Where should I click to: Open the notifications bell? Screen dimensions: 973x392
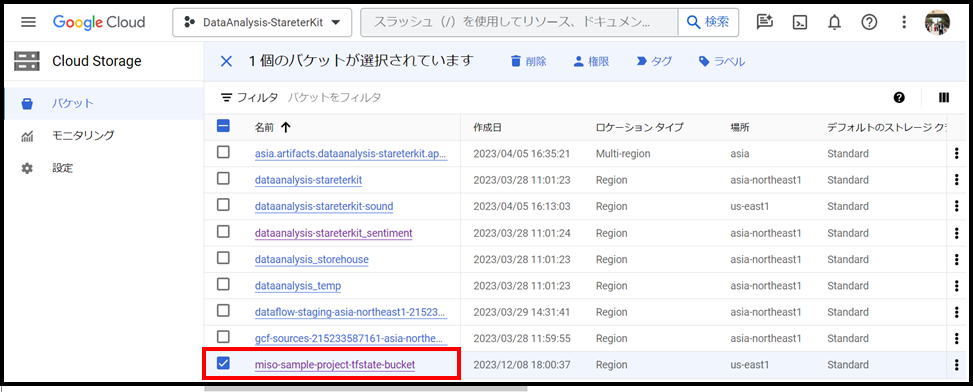point(835,22)
